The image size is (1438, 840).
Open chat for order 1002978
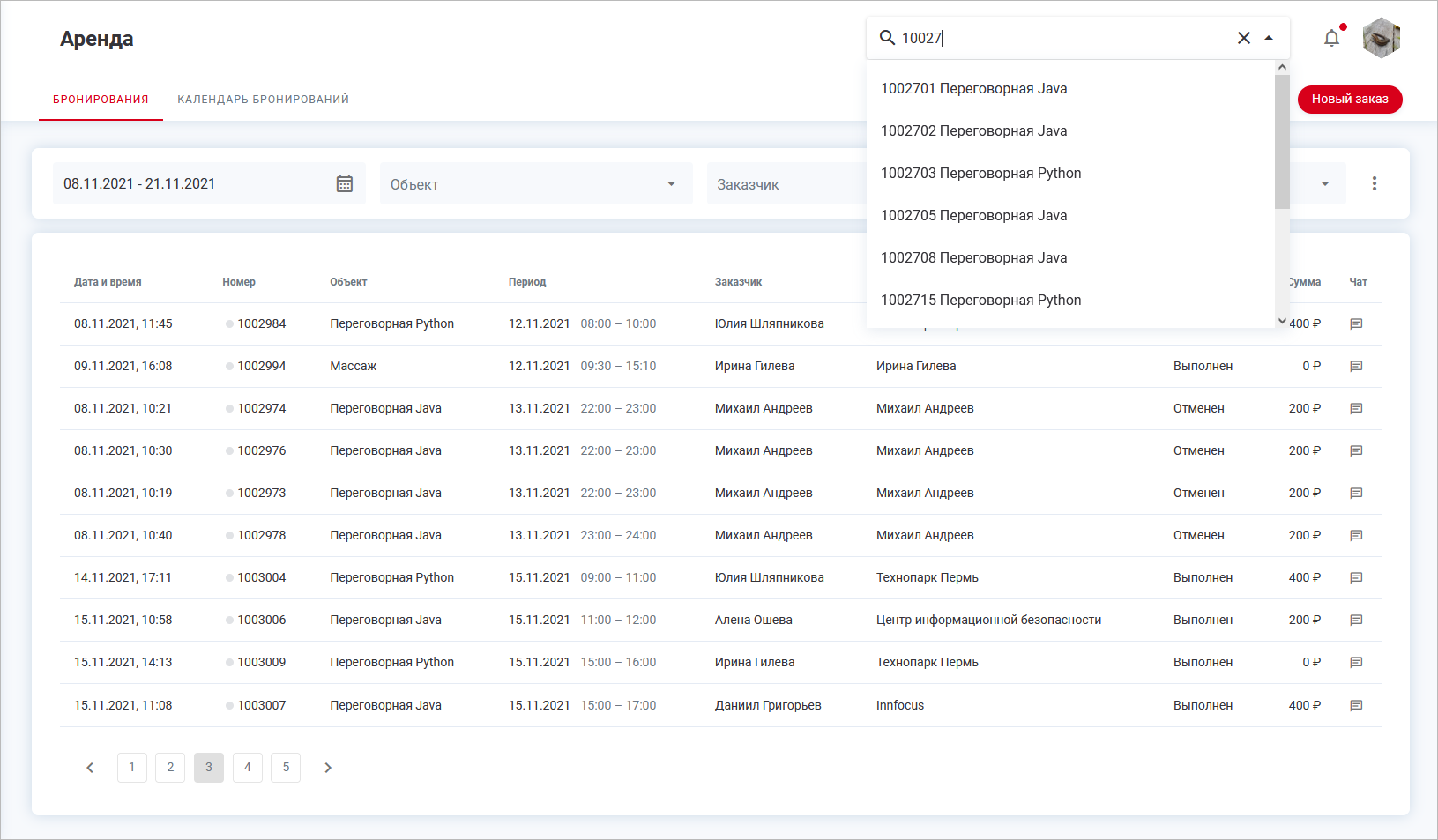(x=1356, y=535)
